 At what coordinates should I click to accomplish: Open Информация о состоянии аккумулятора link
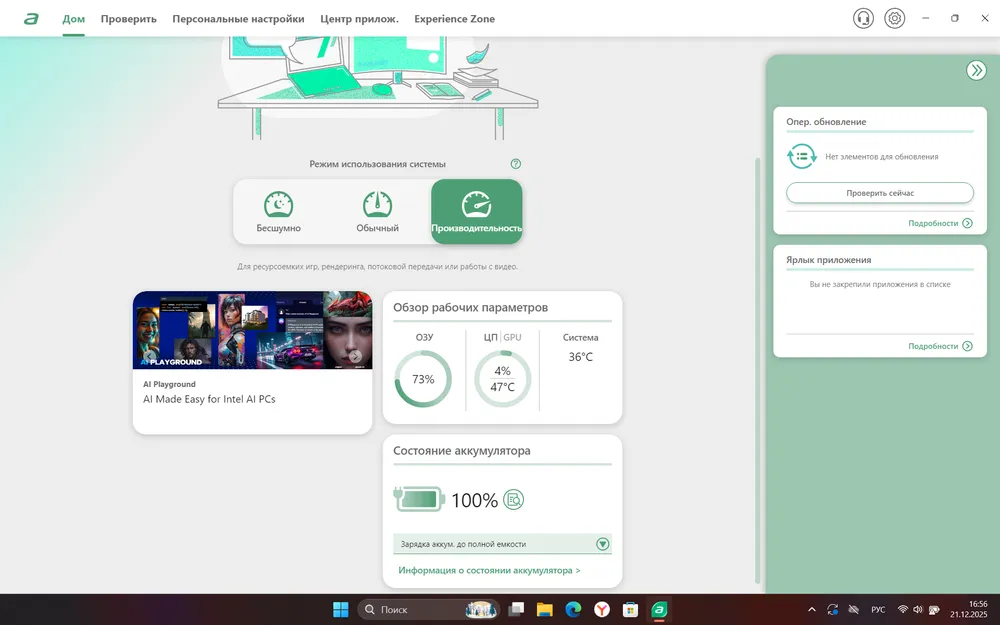pos(489,570)
